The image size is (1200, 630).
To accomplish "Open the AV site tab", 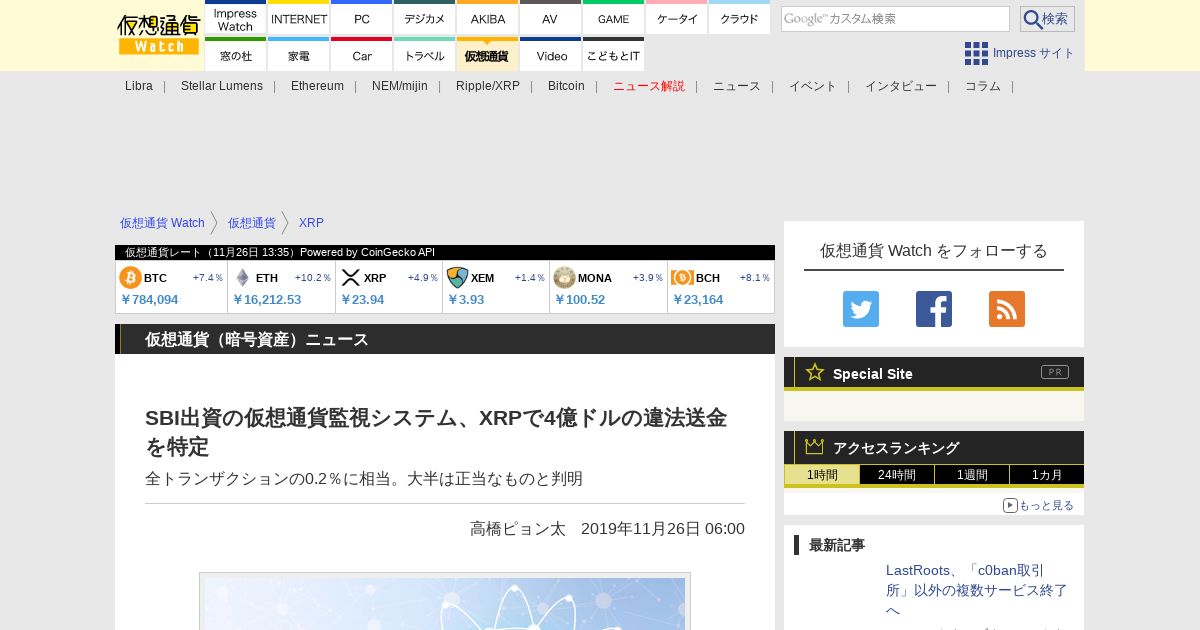I will click(550, 18).
